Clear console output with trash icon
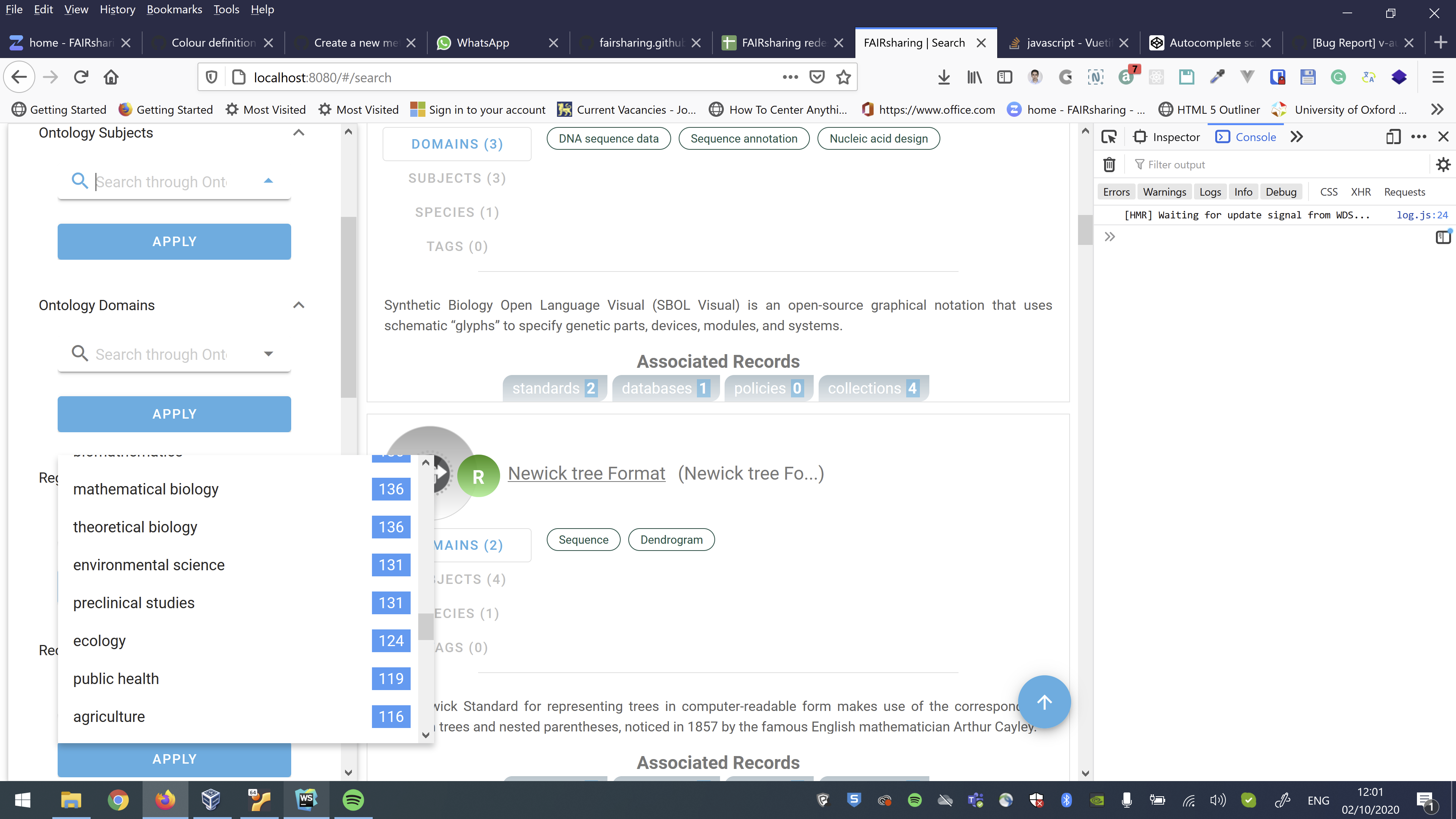This screenshot has width=1456, height=819. (x=1109, y=165)
